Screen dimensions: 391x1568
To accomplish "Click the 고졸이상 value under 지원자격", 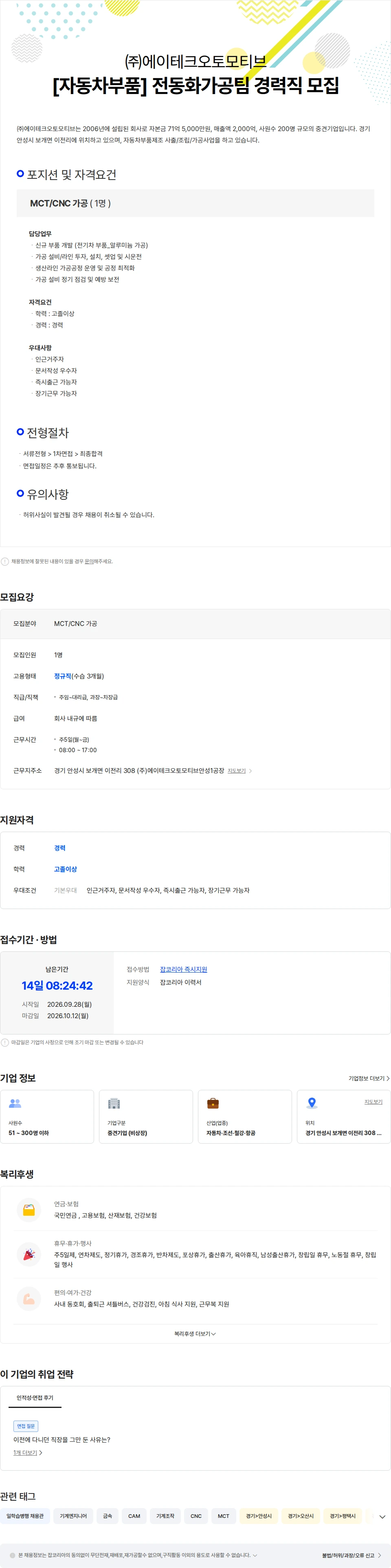I will tap(65, 869).
